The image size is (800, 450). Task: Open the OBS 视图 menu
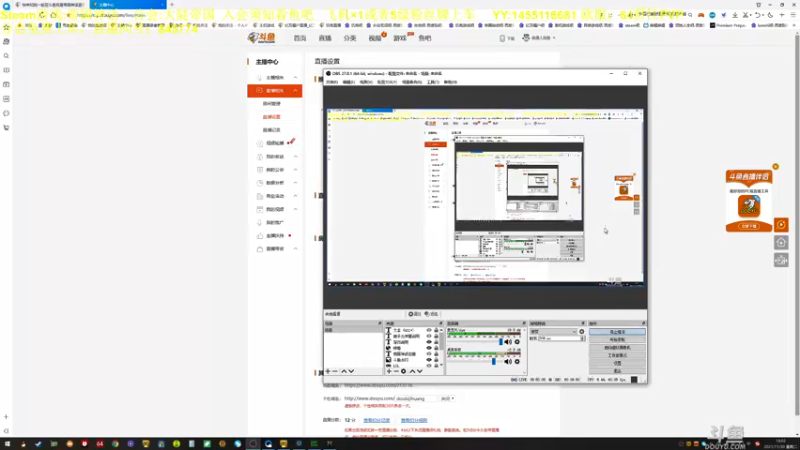pyautogui.click(x=366, y=82)
